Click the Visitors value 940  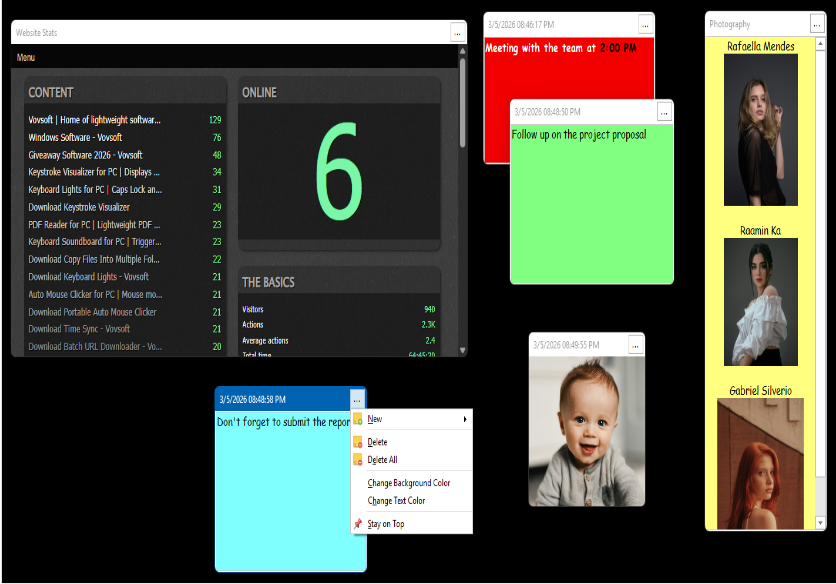[x=430, y=309]
